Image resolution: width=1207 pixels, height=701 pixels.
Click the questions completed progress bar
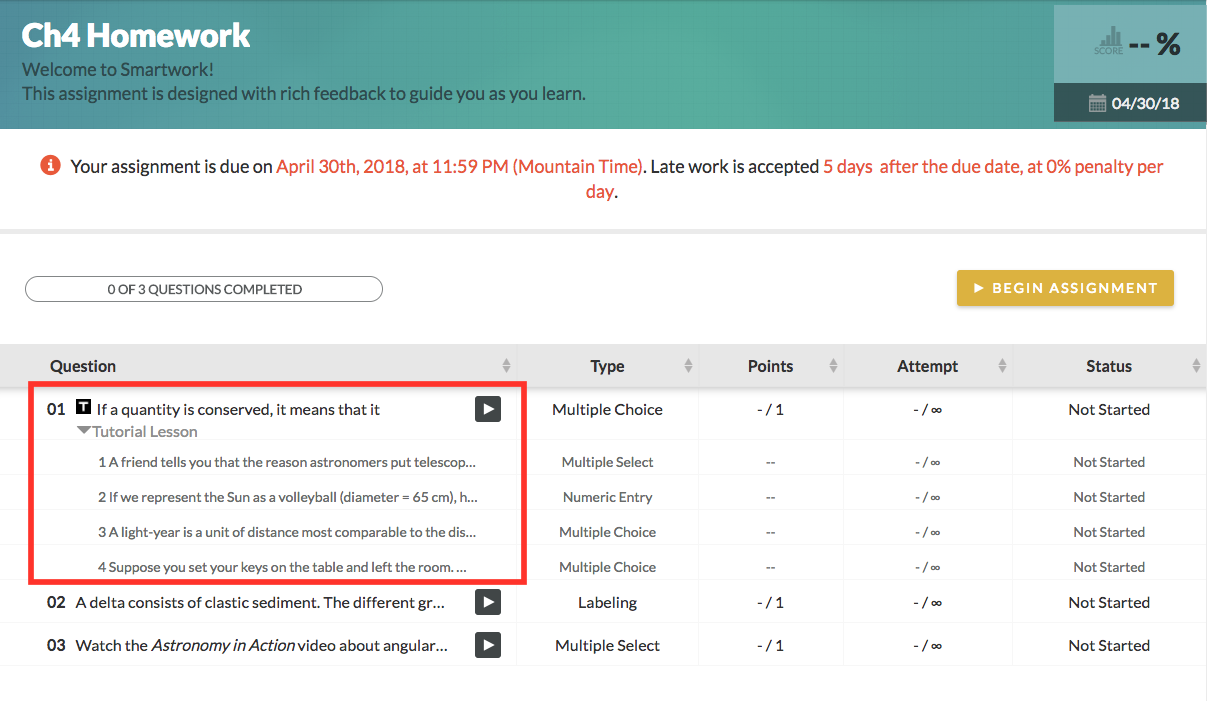(x=204, y=289)
